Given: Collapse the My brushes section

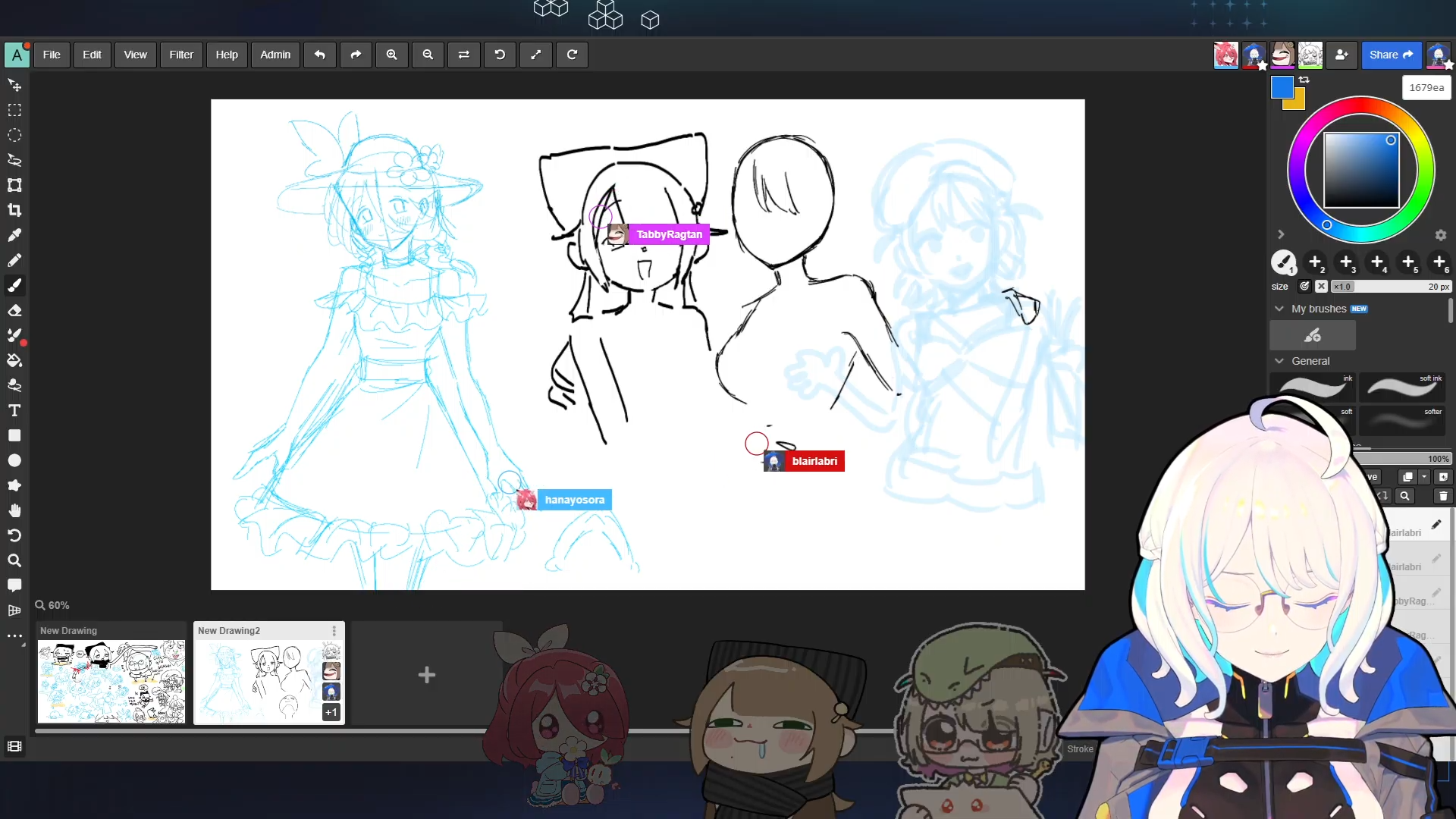Looking at the screenshot, I should coord(1279,309).
